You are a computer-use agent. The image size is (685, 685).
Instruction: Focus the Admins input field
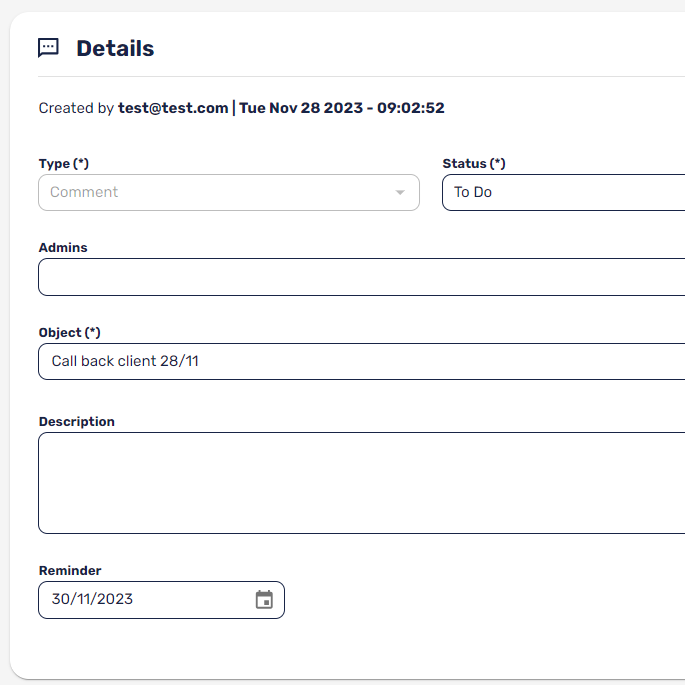pyautogui.click(x=361, y=277)
